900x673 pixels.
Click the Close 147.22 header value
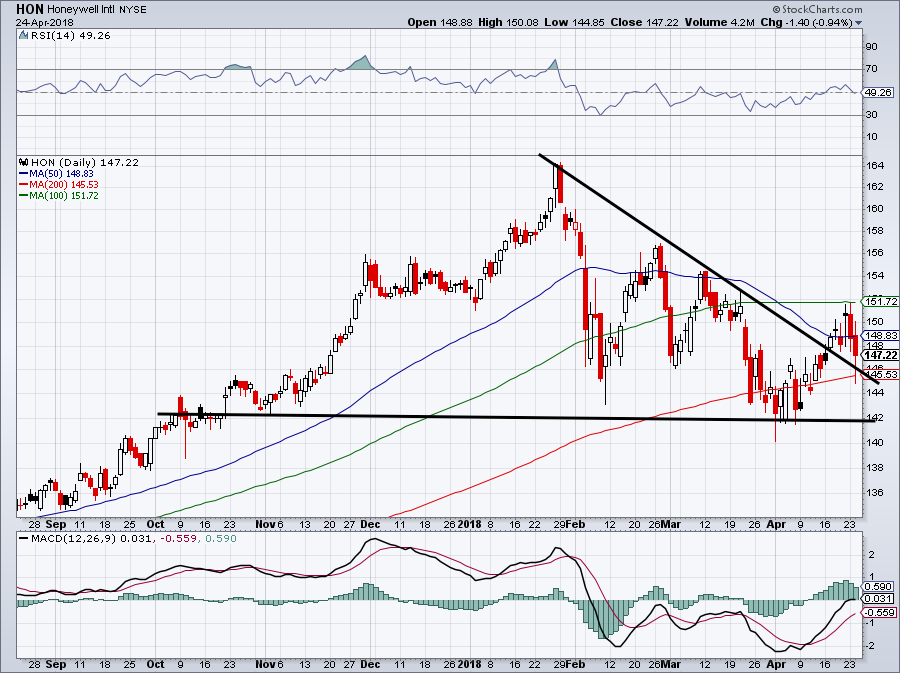pos(644,22)
